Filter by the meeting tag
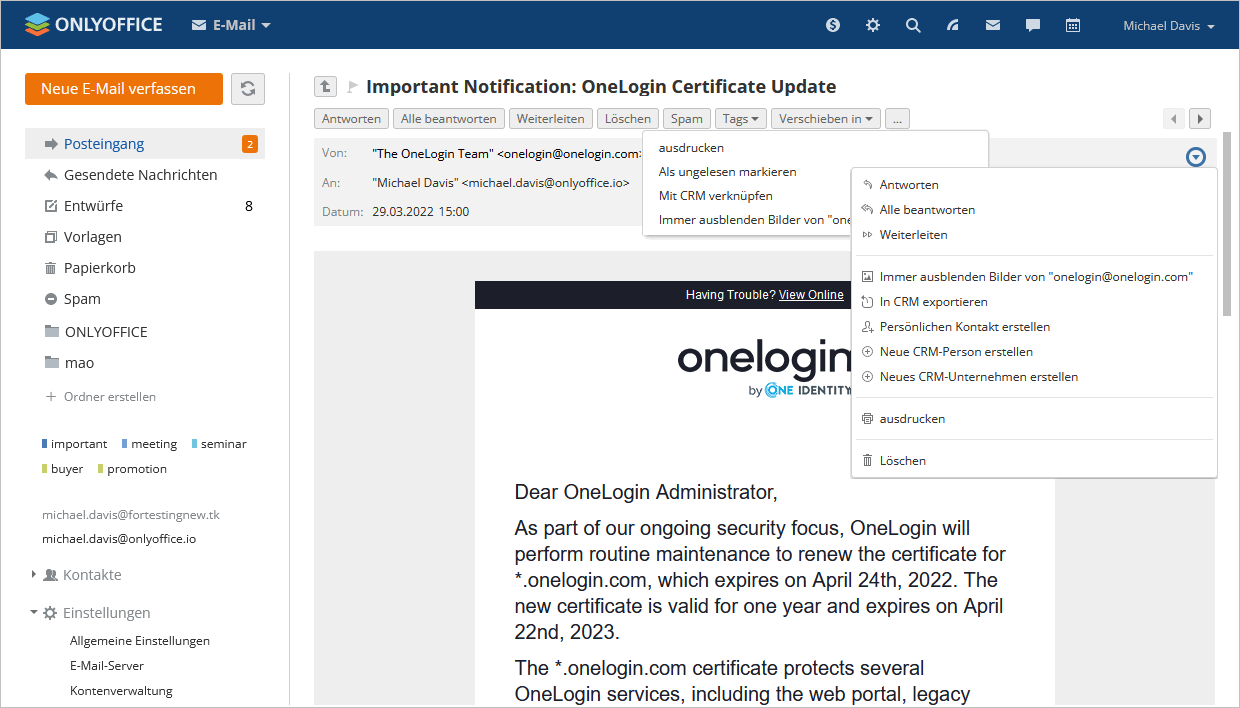 (149, 444)
